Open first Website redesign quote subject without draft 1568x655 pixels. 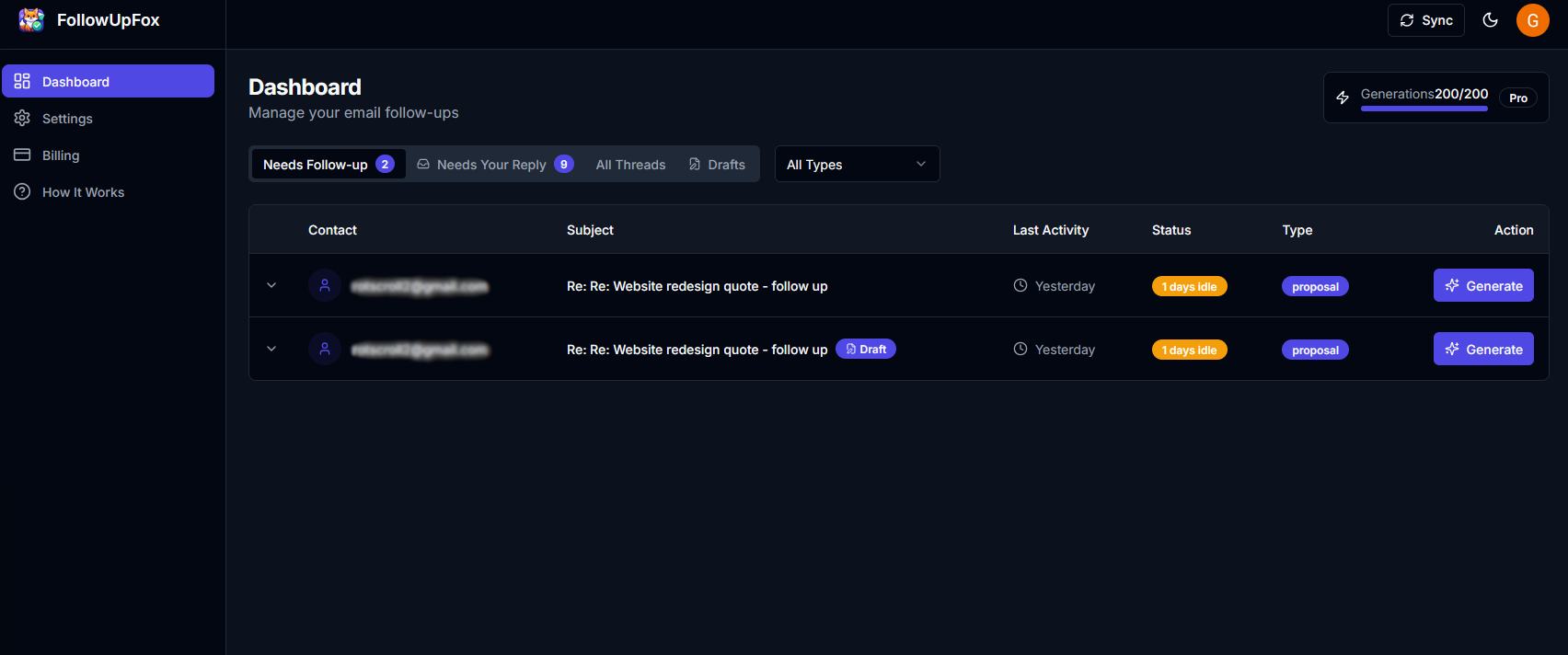[x=697, y=286]
